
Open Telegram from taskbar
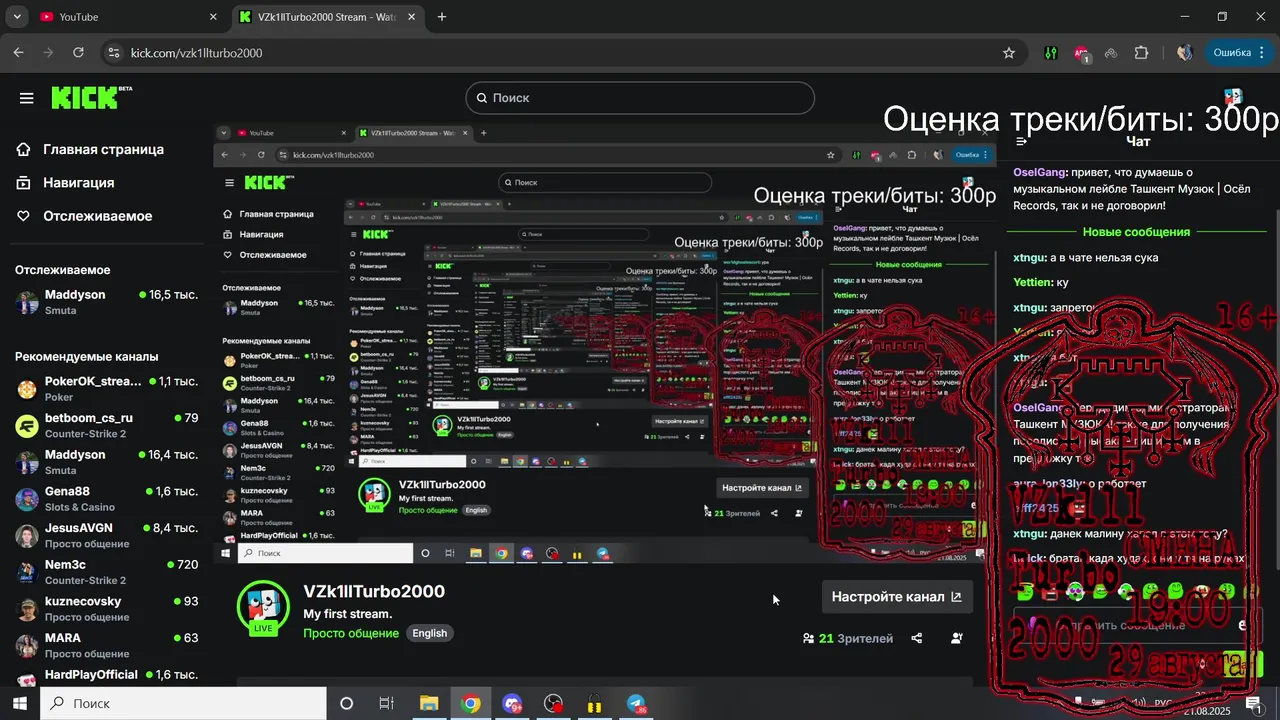pyautogui.click(x=636, y=703)
